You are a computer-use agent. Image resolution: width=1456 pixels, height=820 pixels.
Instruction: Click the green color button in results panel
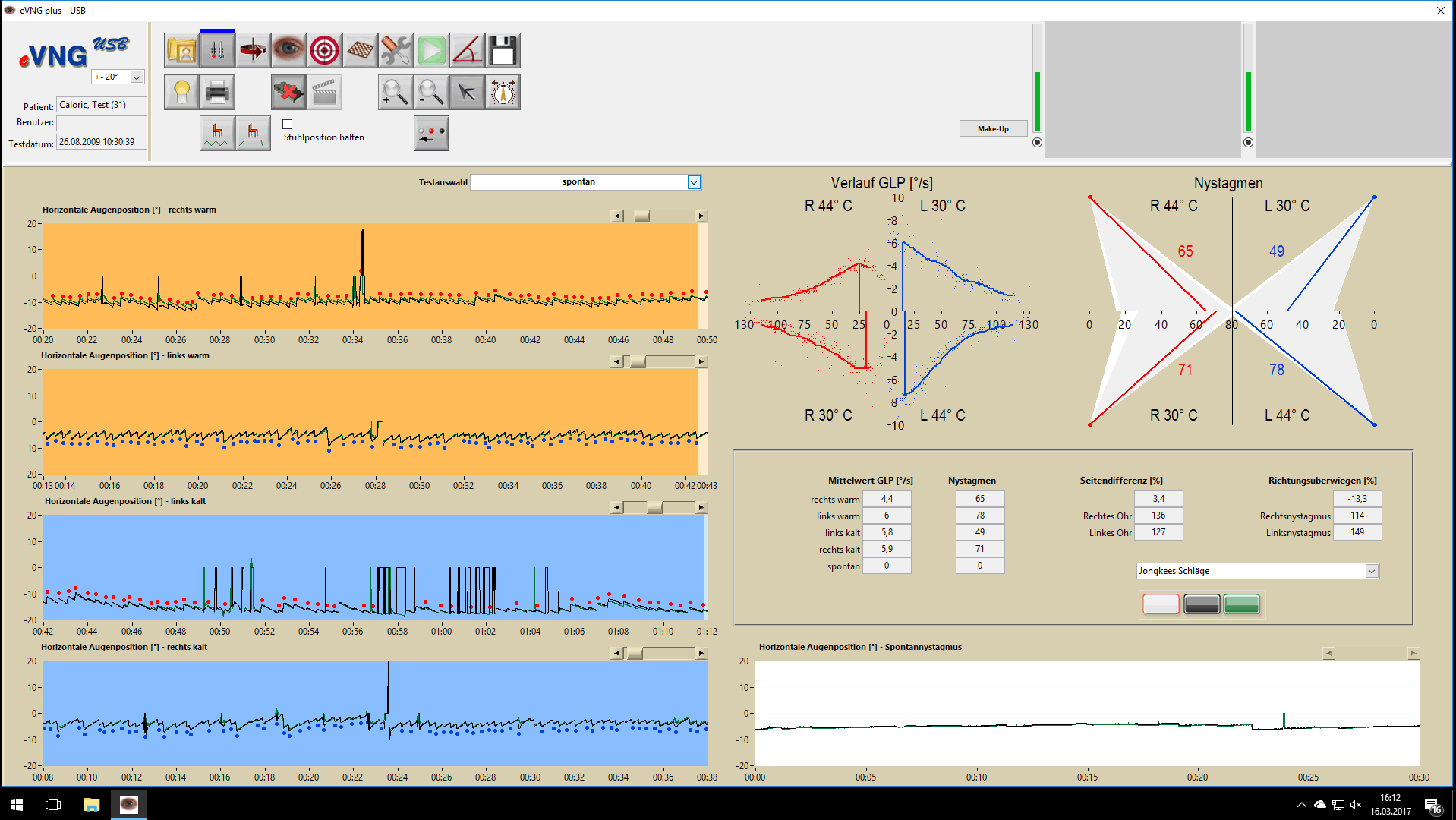[1241, 604]
